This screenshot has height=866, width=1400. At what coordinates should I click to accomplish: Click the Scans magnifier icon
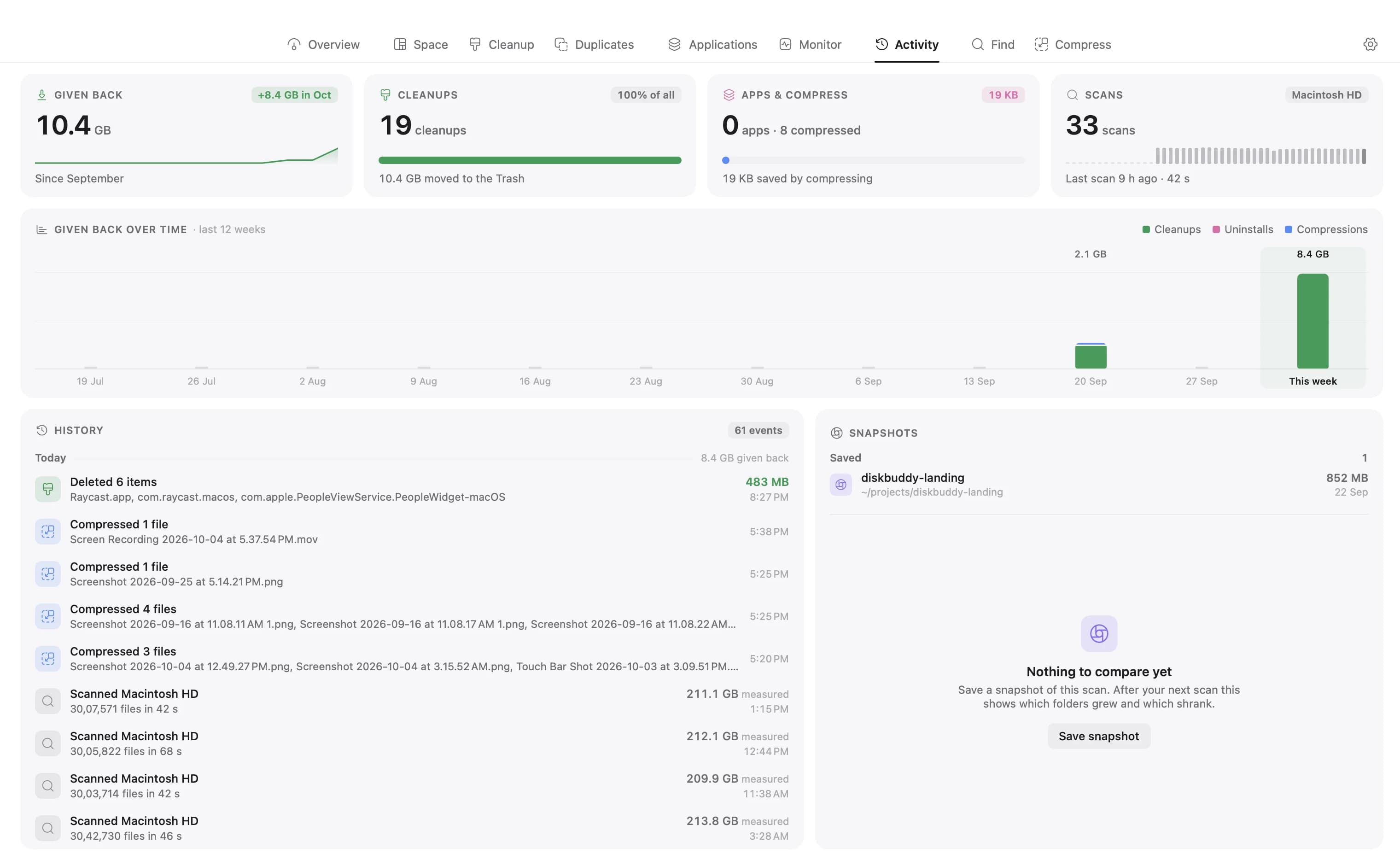coord(1072,94)
